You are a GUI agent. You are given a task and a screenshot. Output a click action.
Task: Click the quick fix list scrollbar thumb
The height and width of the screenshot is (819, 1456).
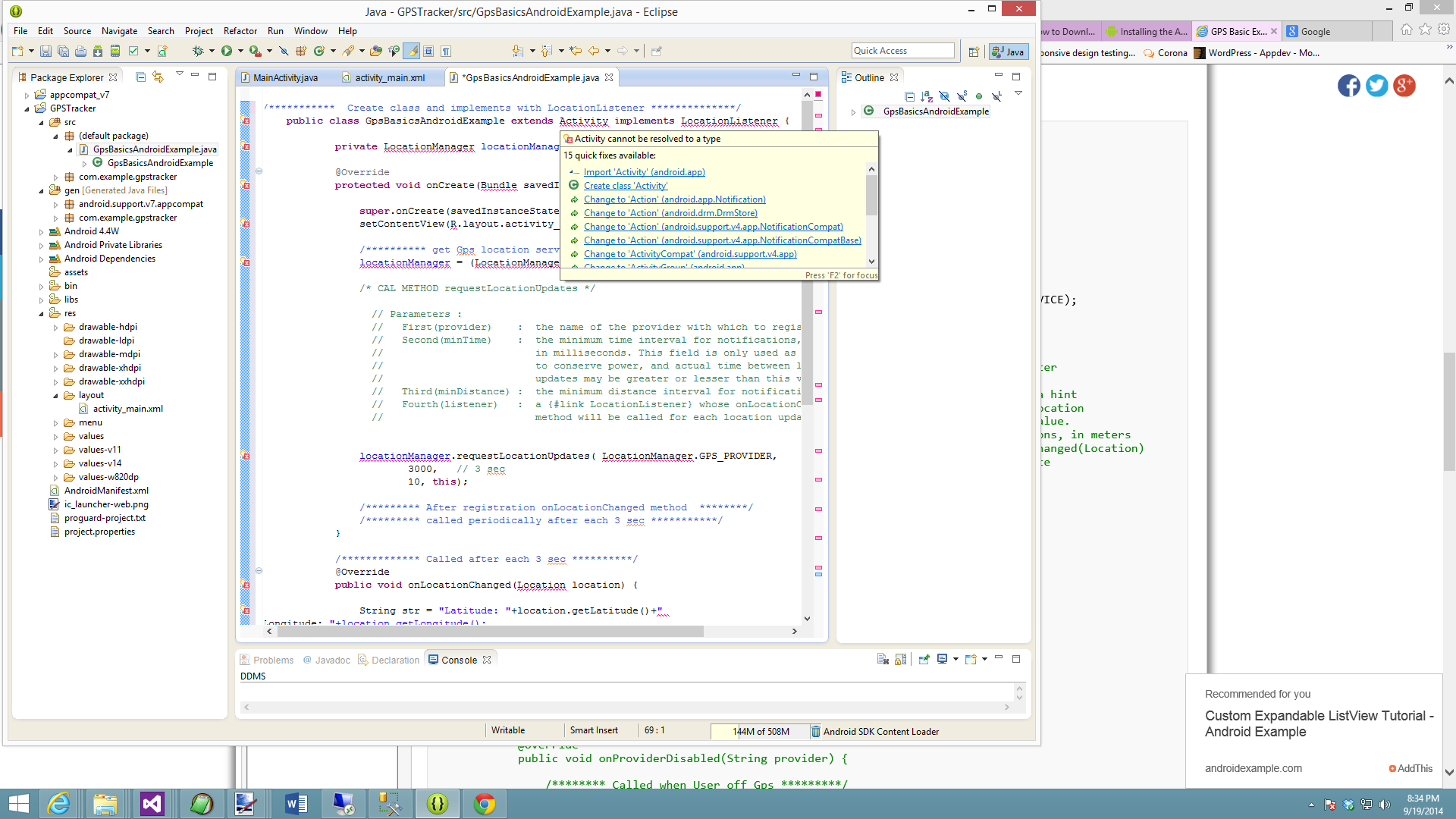point(871,196)
